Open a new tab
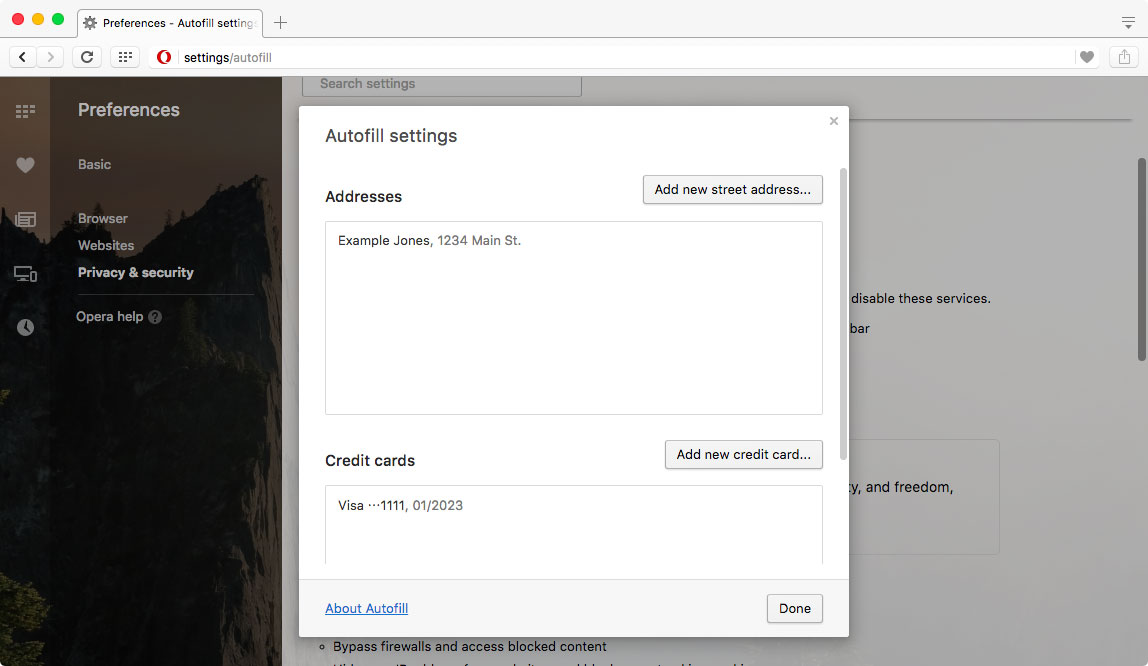The height and width of the screenshot is (666, 1148). (281, 22)
